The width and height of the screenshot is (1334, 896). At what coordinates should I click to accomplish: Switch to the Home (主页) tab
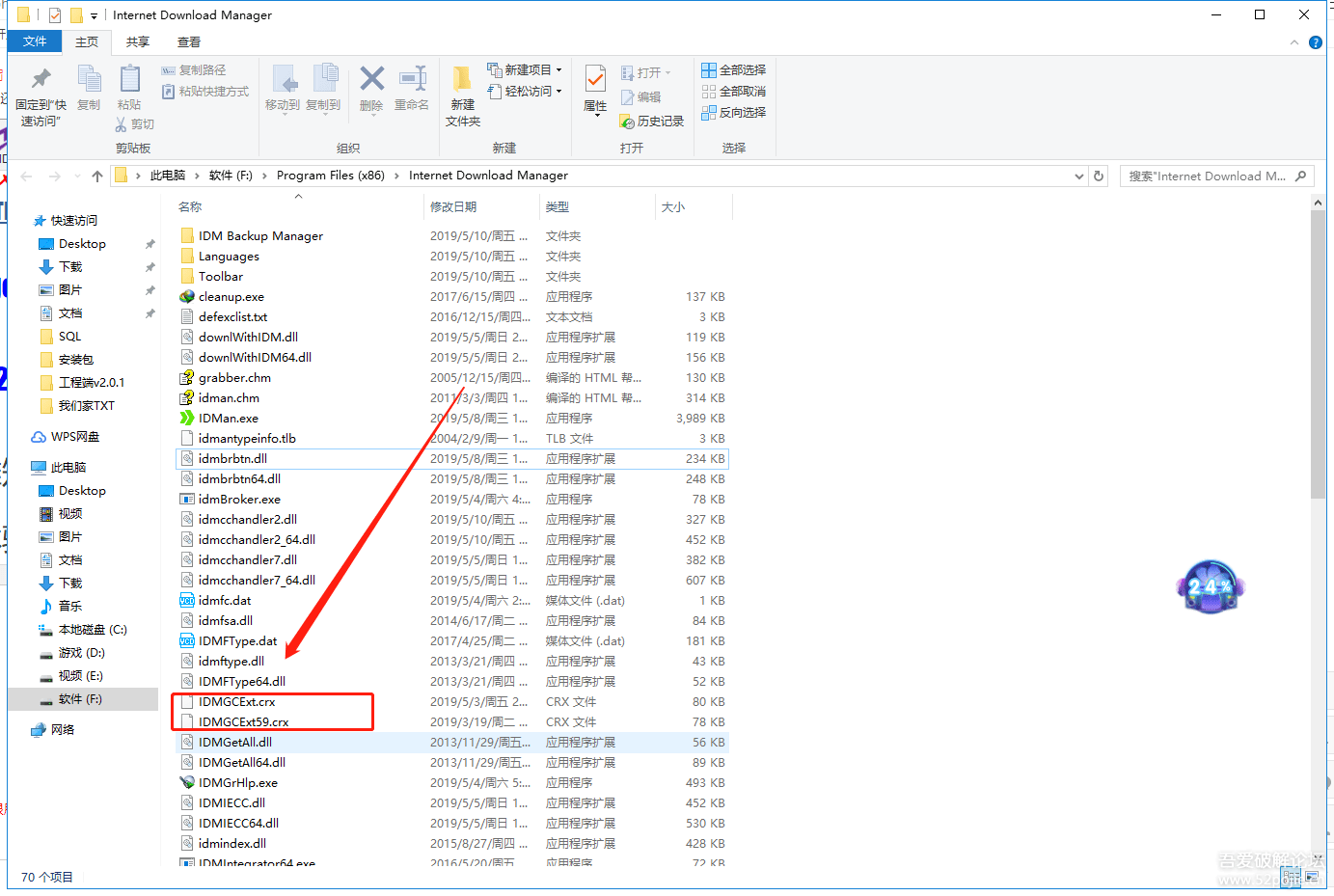(x=87, y=42)
